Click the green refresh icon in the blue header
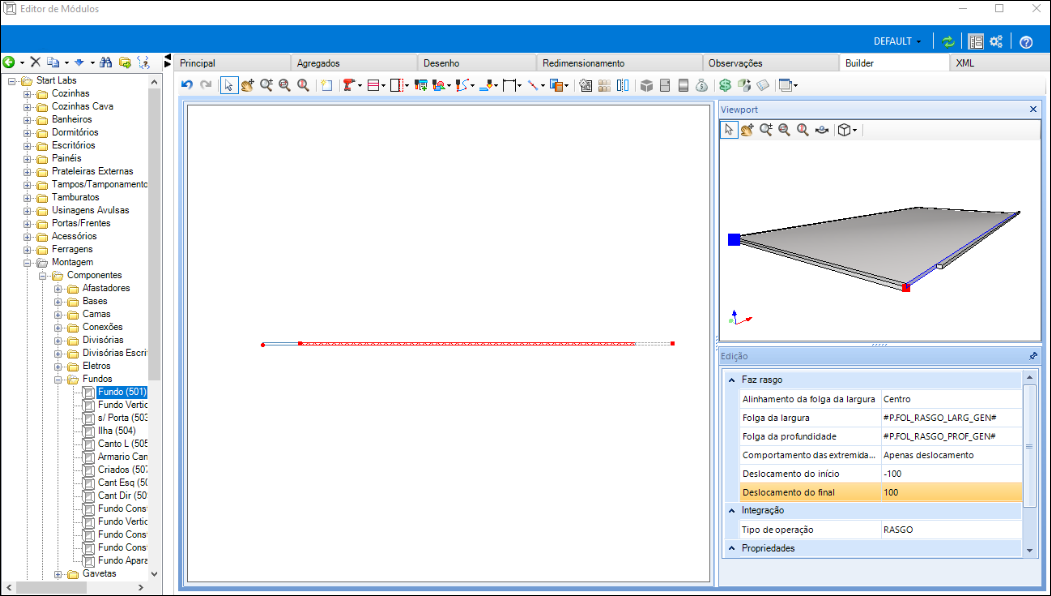The height and width of the screenshot is (596, 1051). [x=948, y=42]
